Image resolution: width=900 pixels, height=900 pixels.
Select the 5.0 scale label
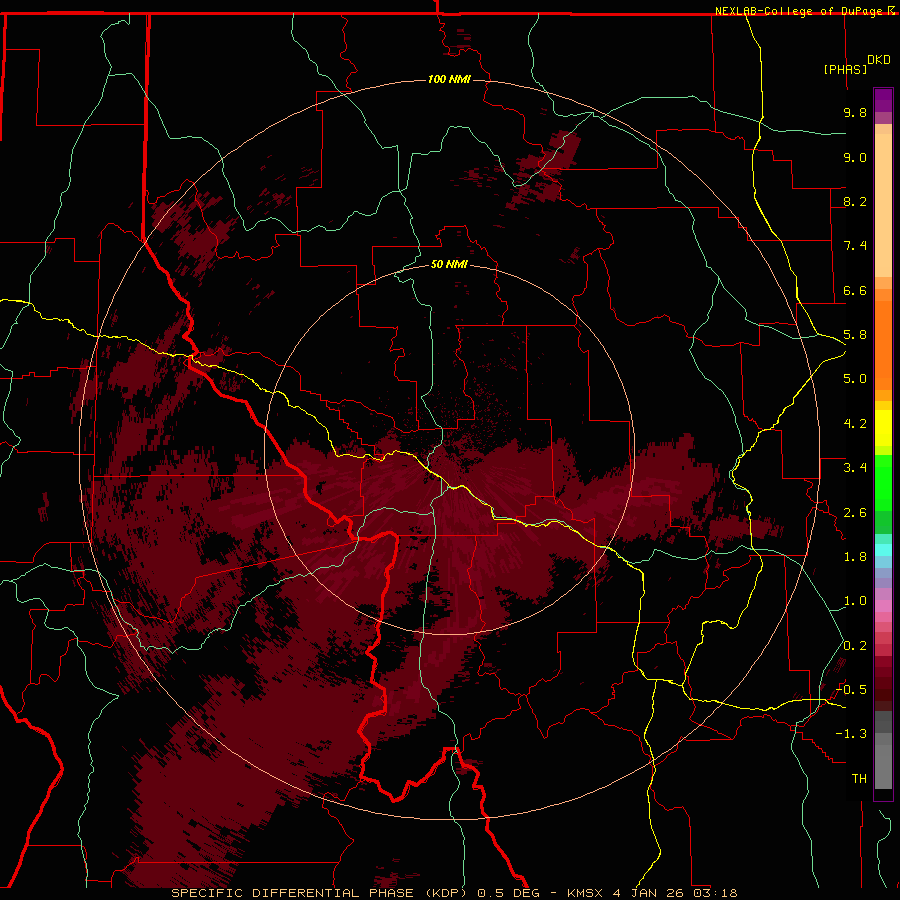coord(855,379)
